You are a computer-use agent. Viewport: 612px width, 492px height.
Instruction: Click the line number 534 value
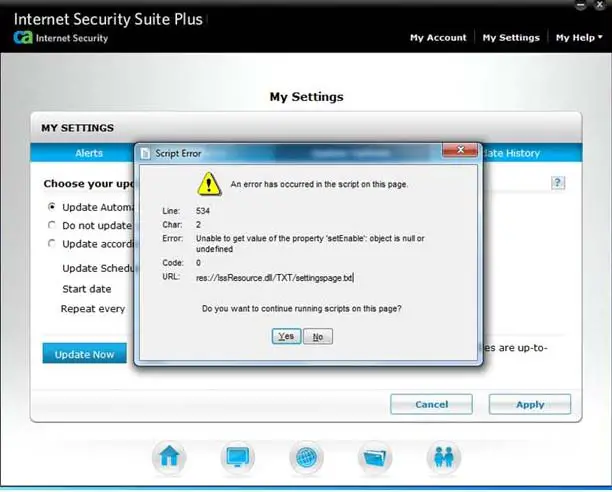203,211
